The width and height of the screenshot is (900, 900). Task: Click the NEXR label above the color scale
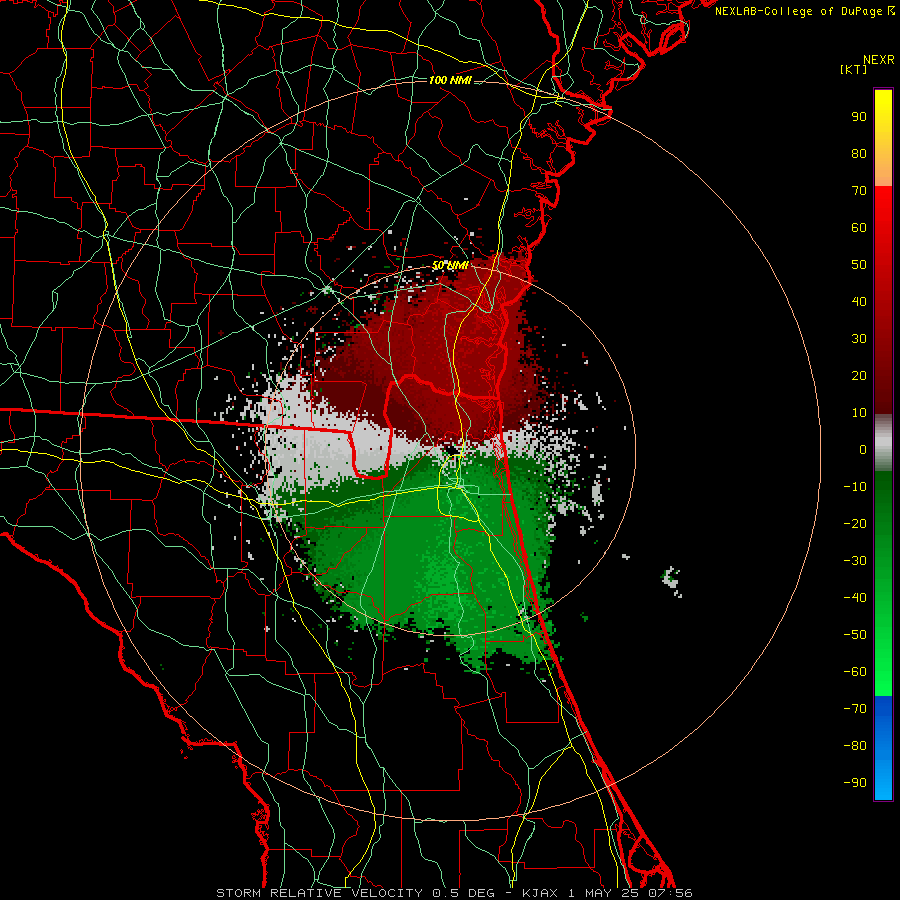tap(878, 60)
